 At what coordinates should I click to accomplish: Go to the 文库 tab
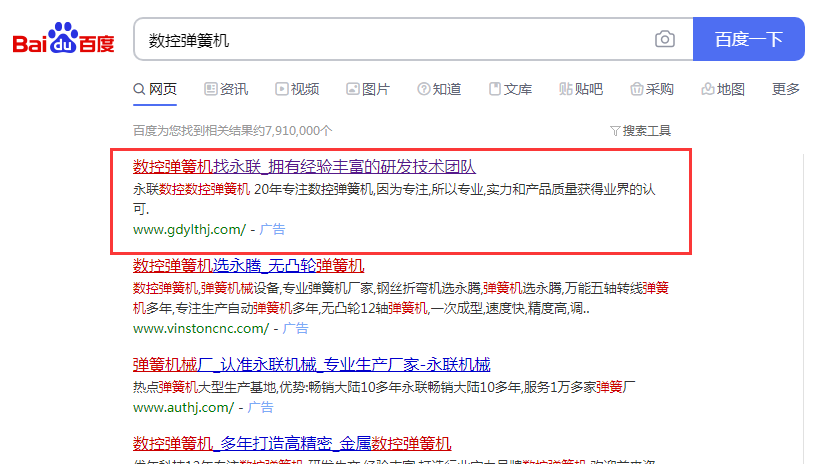click(x=510, y=89)
